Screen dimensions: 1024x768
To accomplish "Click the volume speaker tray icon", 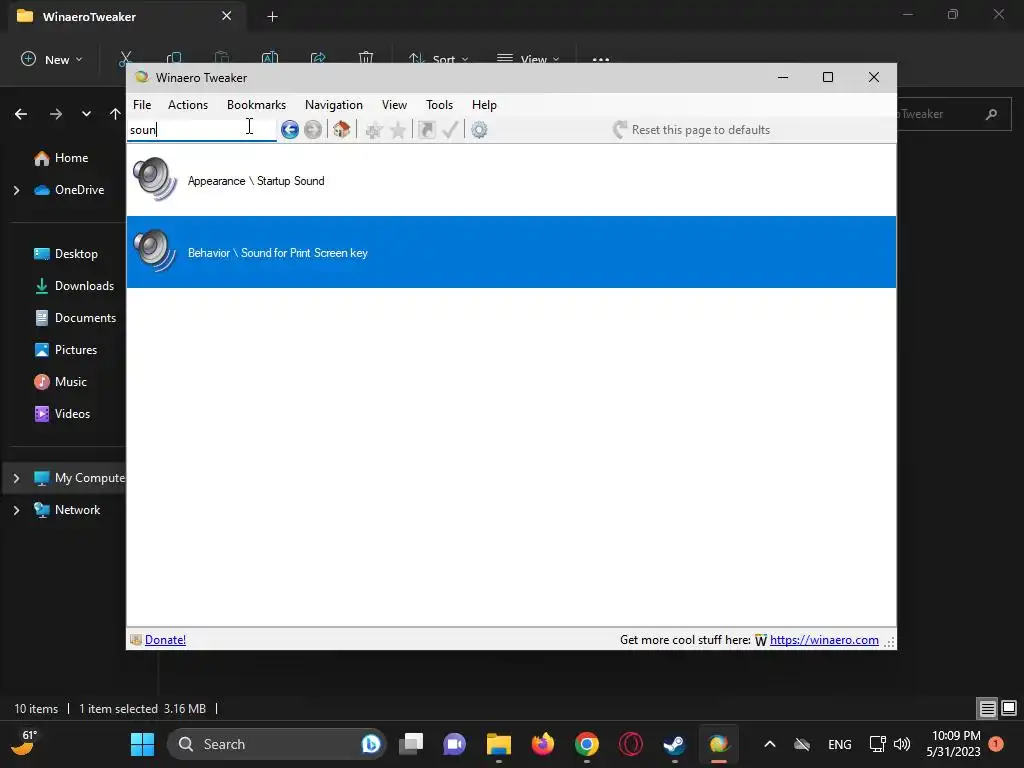I will (x=902, y=744).
